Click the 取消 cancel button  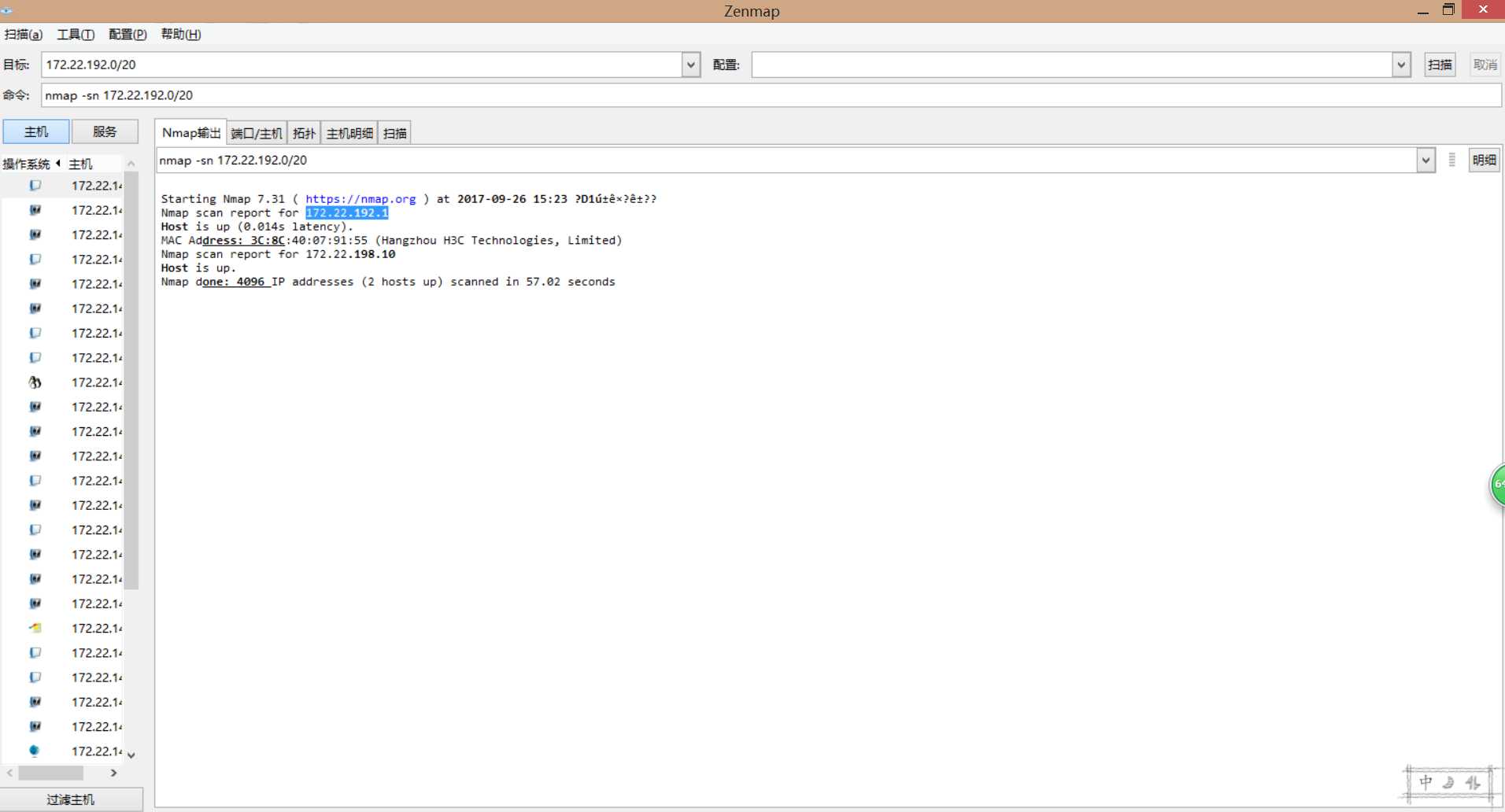1485,65
